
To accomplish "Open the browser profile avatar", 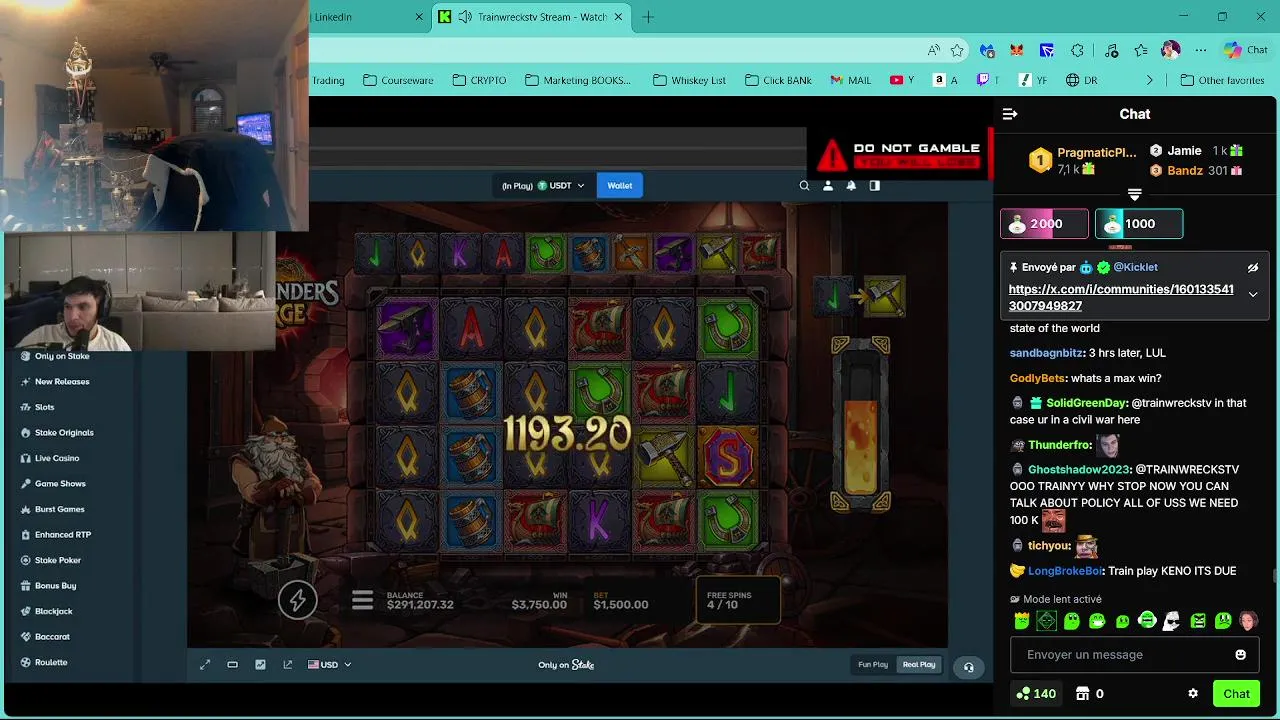I will click(1171, 50).
